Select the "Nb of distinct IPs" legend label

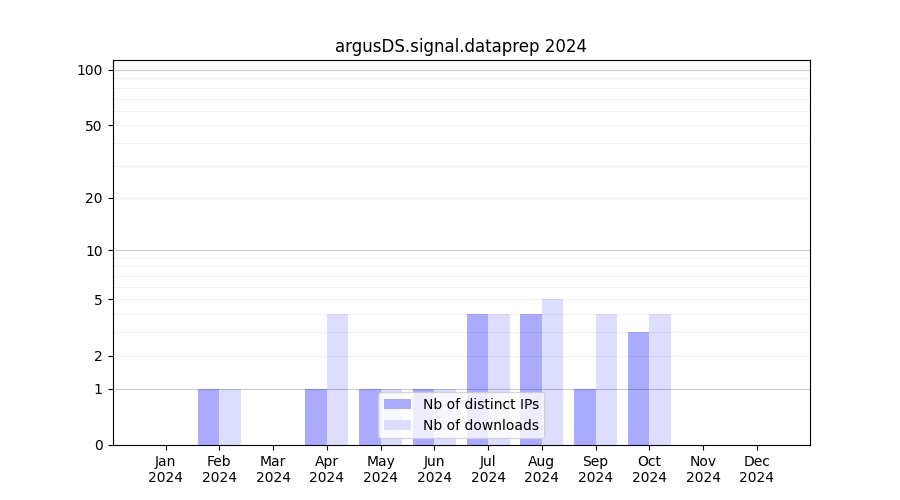[x=480, y=404]
